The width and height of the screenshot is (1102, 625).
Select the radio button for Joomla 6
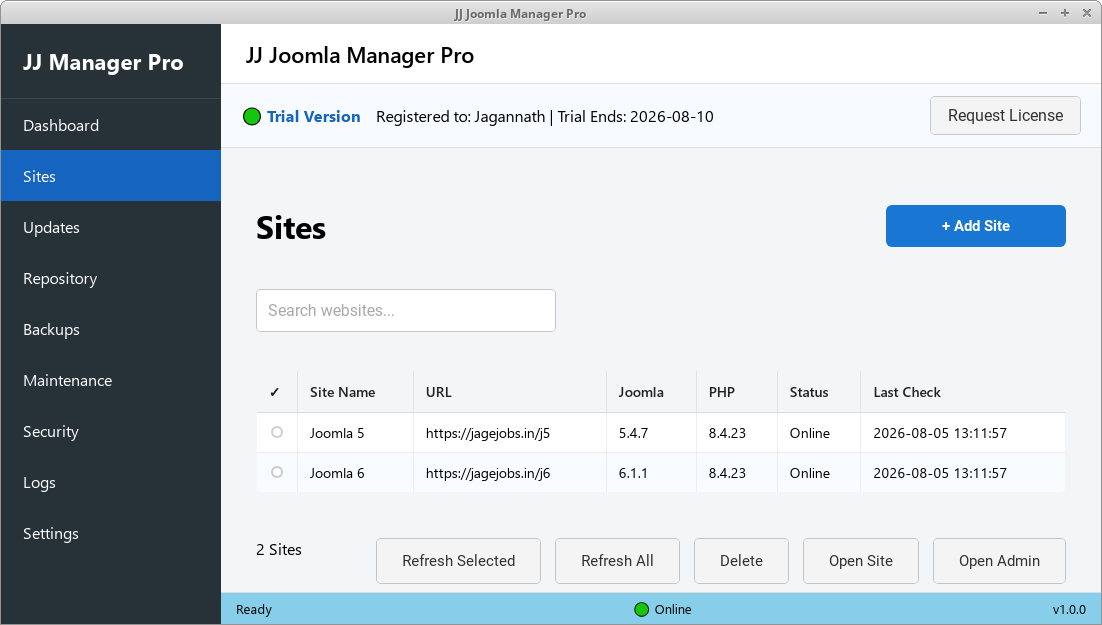(277, 472)
